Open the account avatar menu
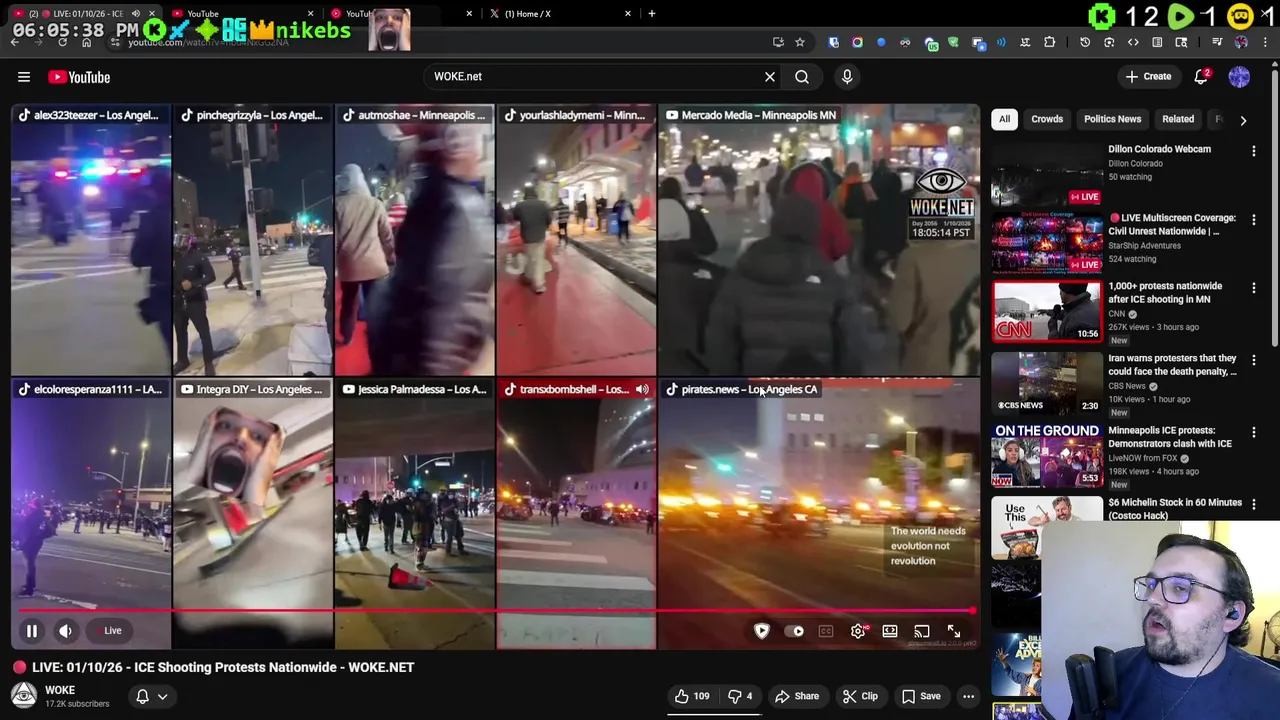The height and width of the screenshot is (720, 1280). click(x=1239, y=77)
